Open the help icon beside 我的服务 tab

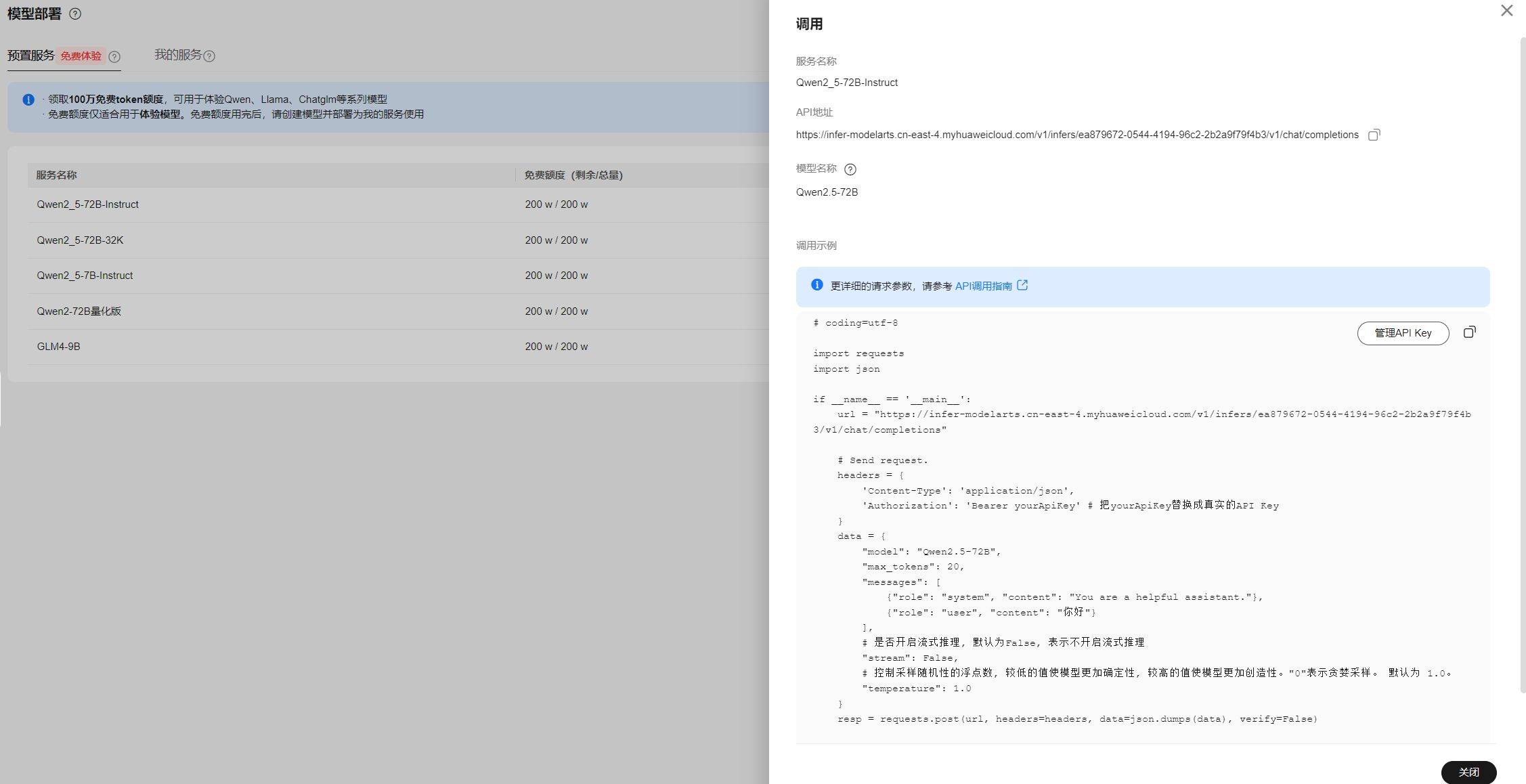point(209,56)
